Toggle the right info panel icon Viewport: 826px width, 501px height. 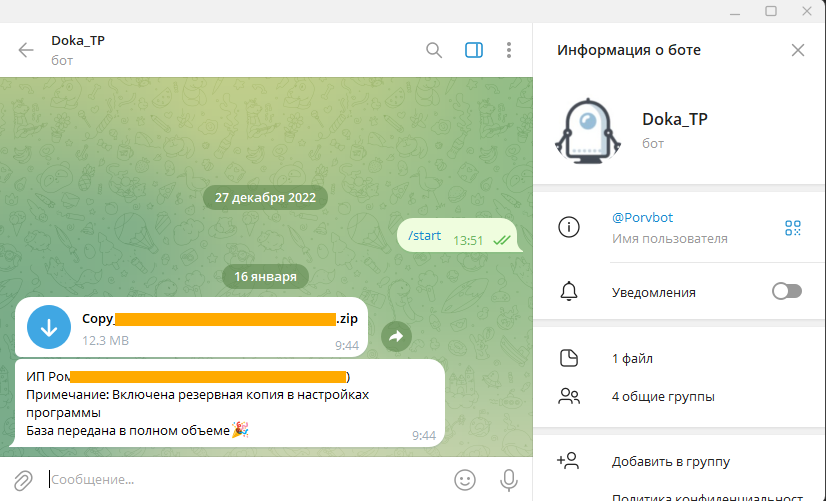tap(474, 50)
